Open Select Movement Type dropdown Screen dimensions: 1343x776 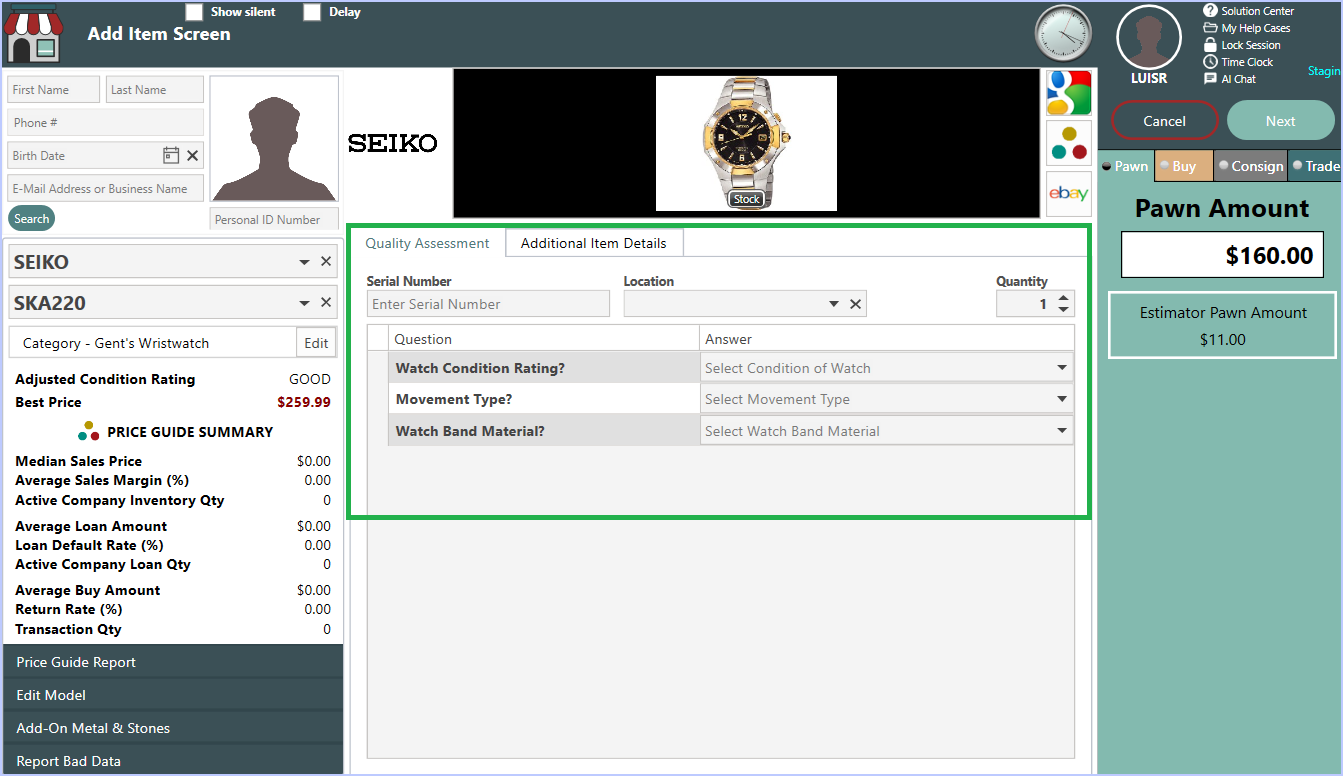pyautogui.click(x=1062, y=399)
